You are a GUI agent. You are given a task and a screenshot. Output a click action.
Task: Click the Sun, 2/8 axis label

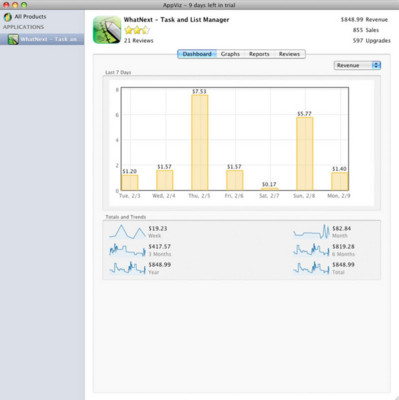tap(304, 196)
